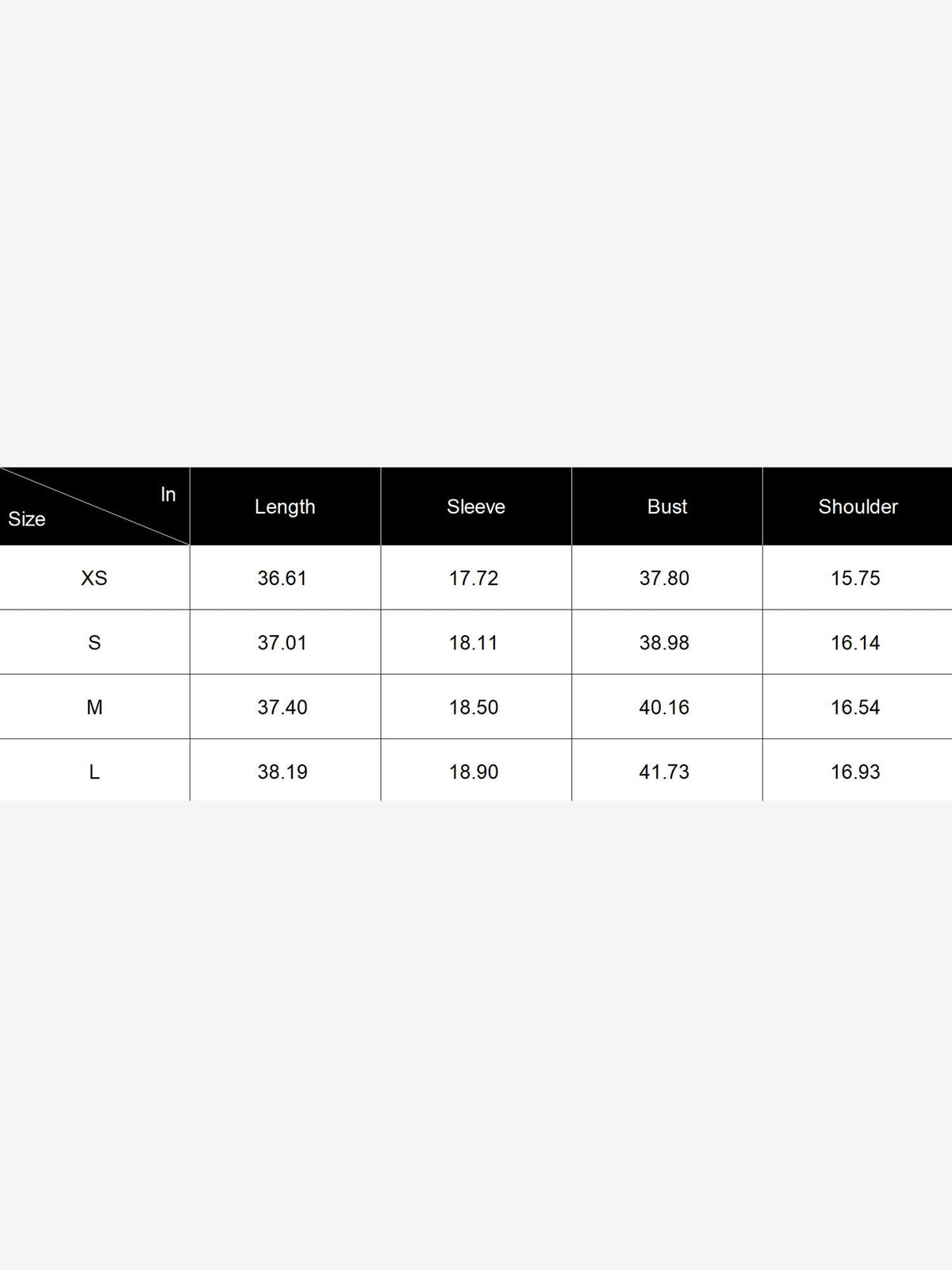Select the L size row label

point(94,772)
